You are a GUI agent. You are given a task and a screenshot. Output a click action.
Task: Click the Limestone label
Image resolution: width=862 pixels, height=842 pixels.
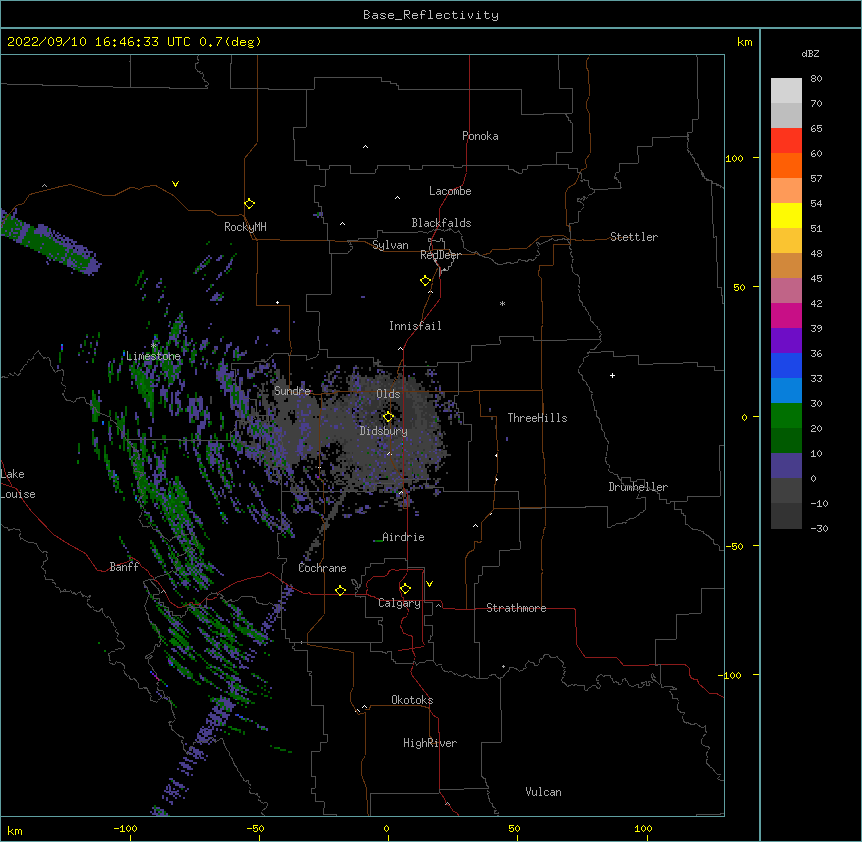(153, 356)
